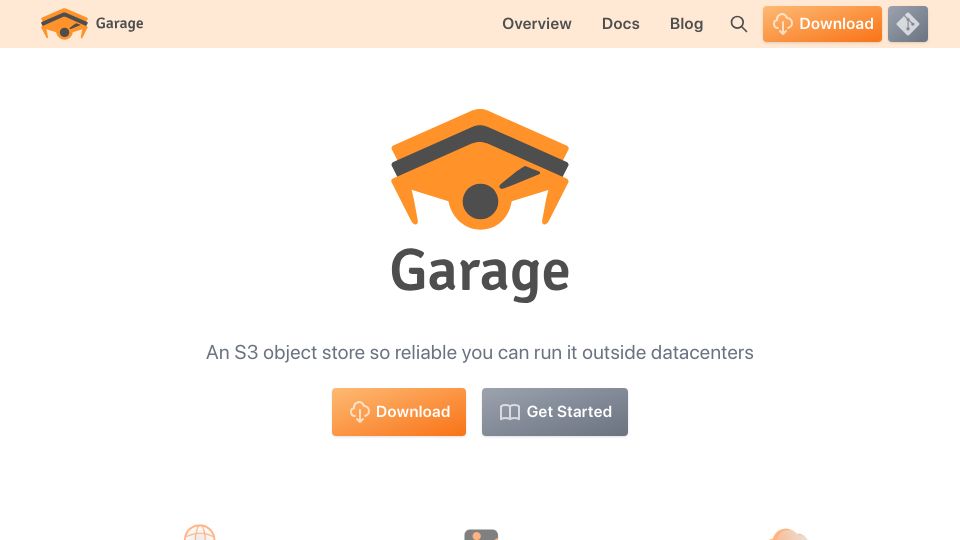This screenshot has height=540, width=960.
Task: Go to the Blog
Action: pyautogui.click(x=686, y=24)
